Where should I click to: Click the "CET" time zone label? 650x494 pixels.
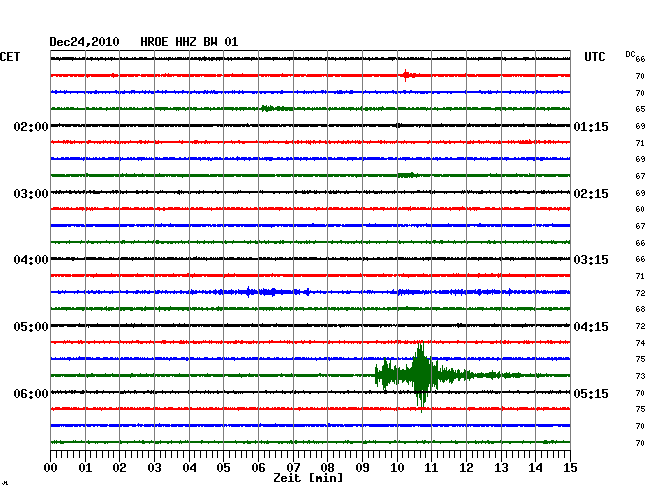(10, 57)
